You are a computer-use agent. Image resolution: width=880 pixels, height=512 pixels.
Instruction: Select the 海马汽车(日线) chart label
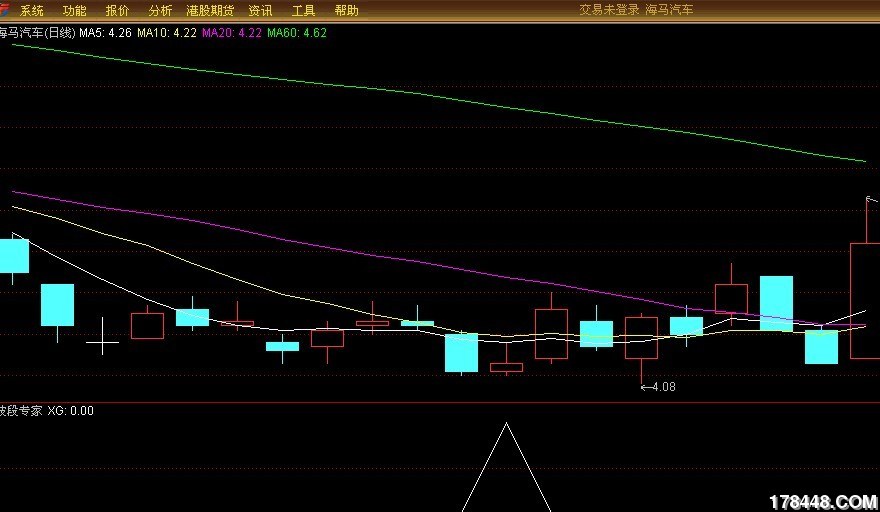37,33
